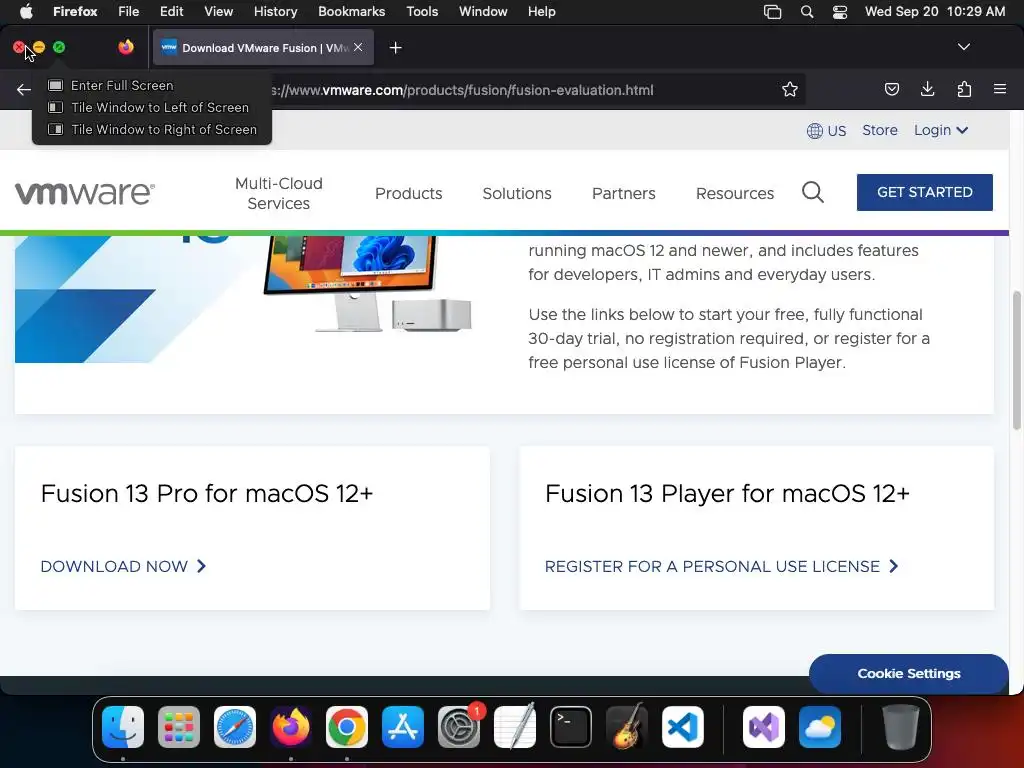Screen dimensions: 1024x768
Task: Open Visual Studio Code from the Dock
Action: 682,727
